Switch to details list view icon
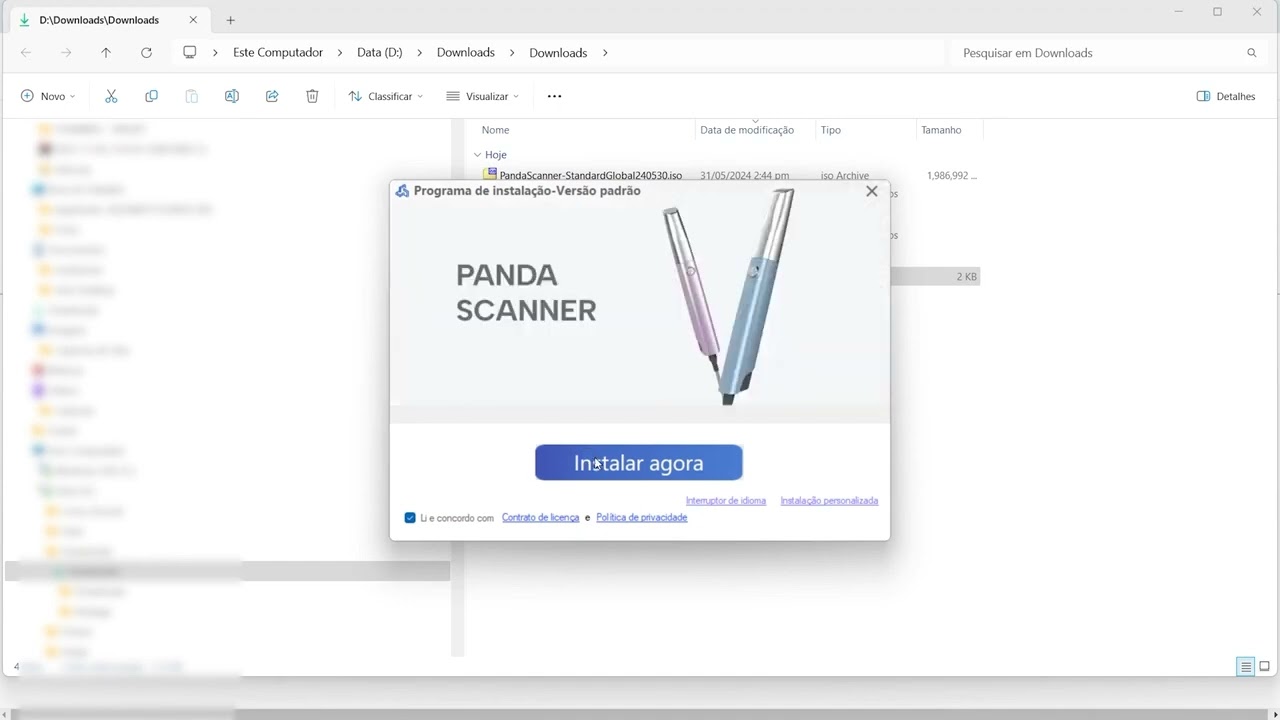This screenshot has height=720, width=1280. [1245, 667]
